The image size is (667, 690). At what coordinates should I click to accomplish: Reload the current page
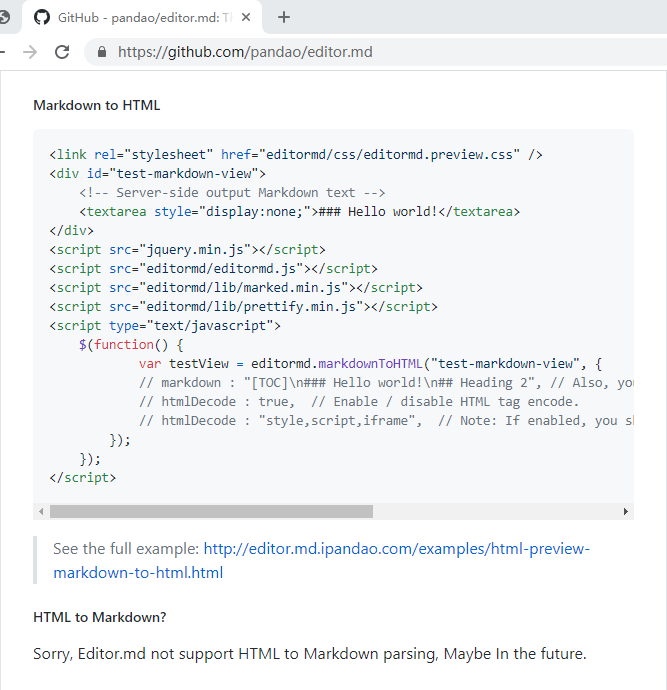pyautogui.click(x=62, y=52)
